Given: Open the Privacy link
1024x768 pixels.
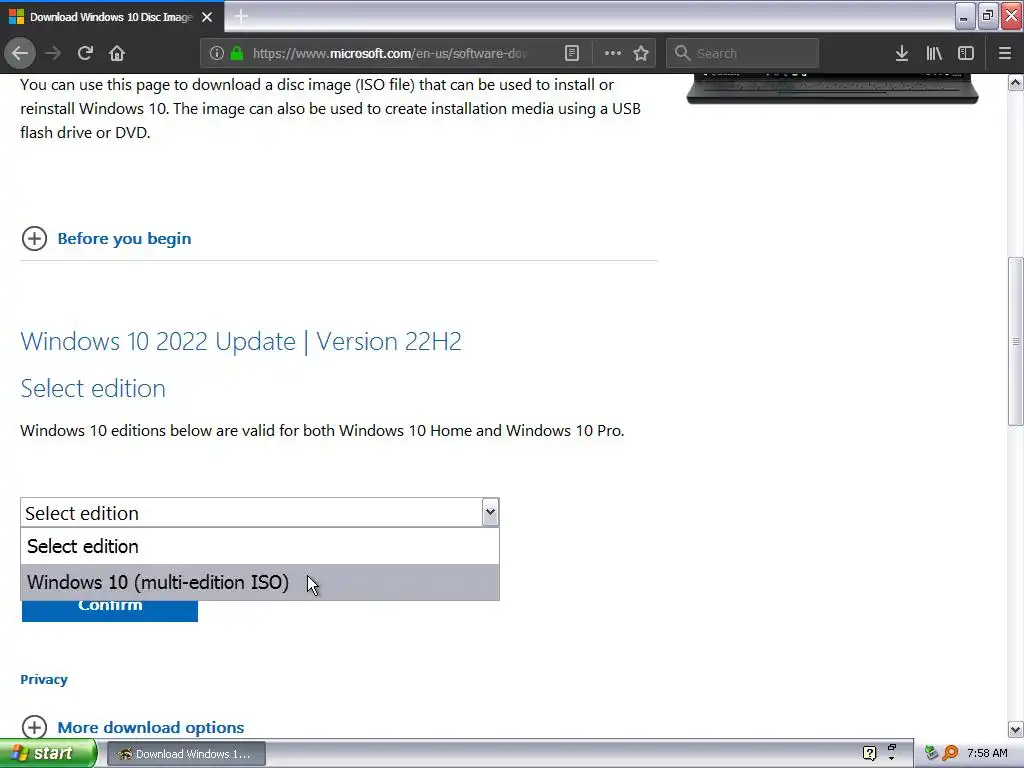Looking at the screenshot, I should pos(44,679).
